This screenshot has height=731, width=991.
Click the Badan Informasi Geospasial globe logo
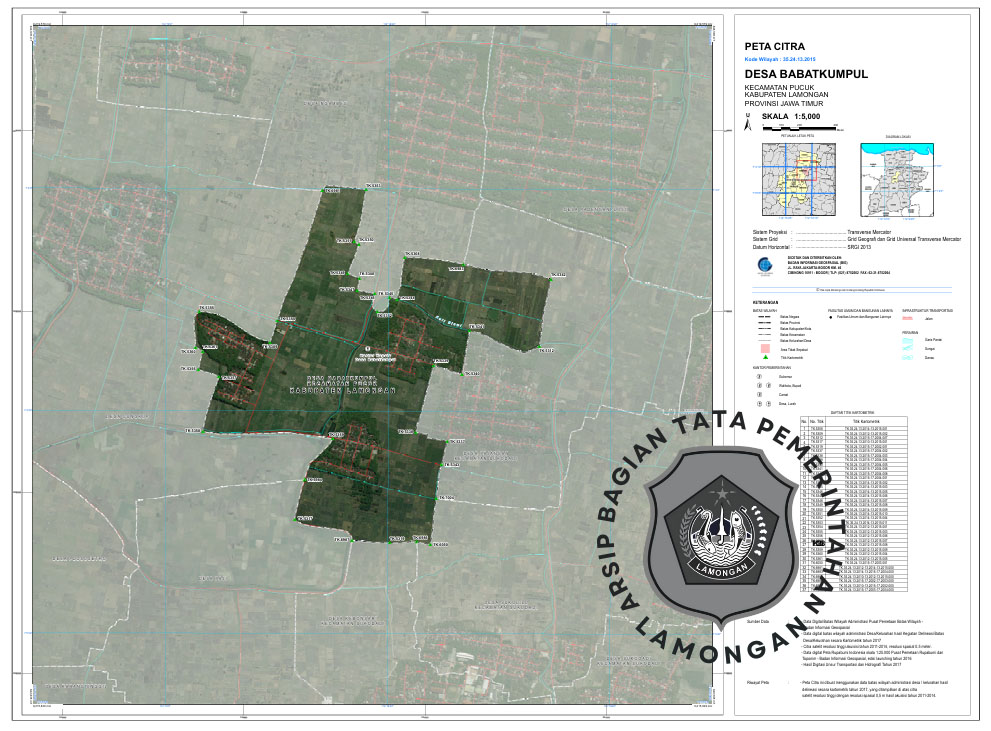click(765, 265)
